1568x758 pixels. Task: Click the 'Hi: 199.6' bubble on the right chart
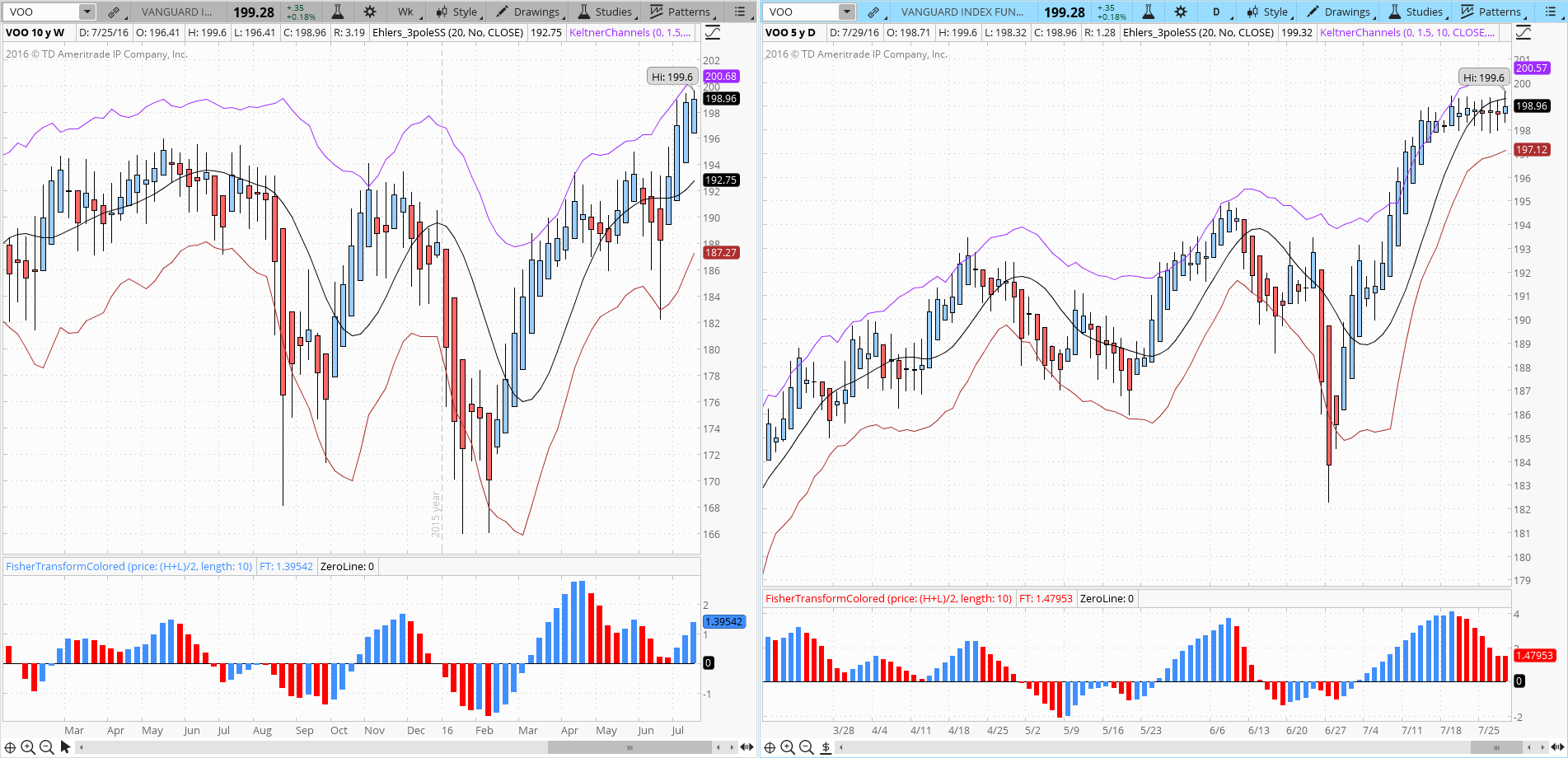(1484, 77)
